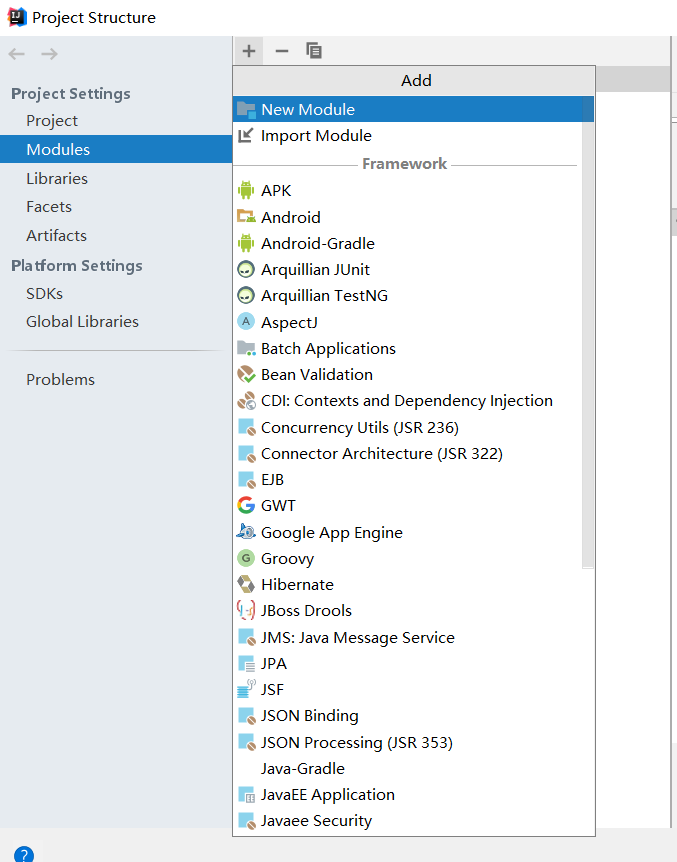Open the Problems section
The width and height of the screenshot is (677, 862).
coord(60,380)
